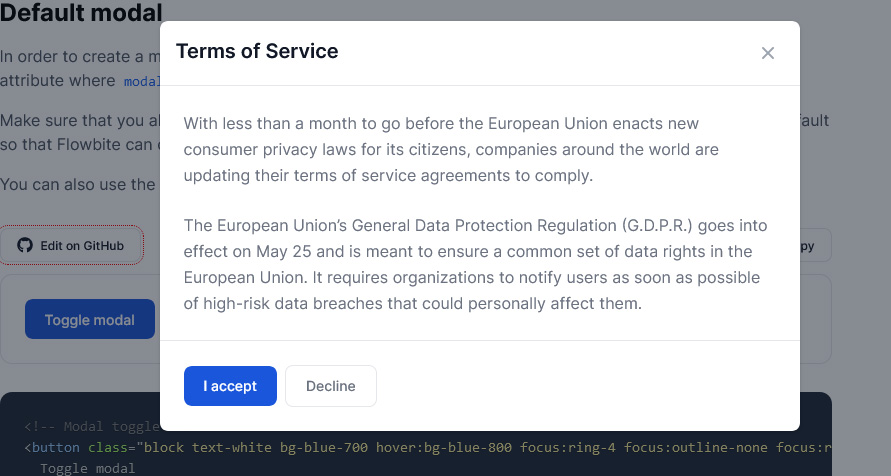Click the Default modal page heading
The width and height of the screenshot is (891, 476).
coord(81,12)
